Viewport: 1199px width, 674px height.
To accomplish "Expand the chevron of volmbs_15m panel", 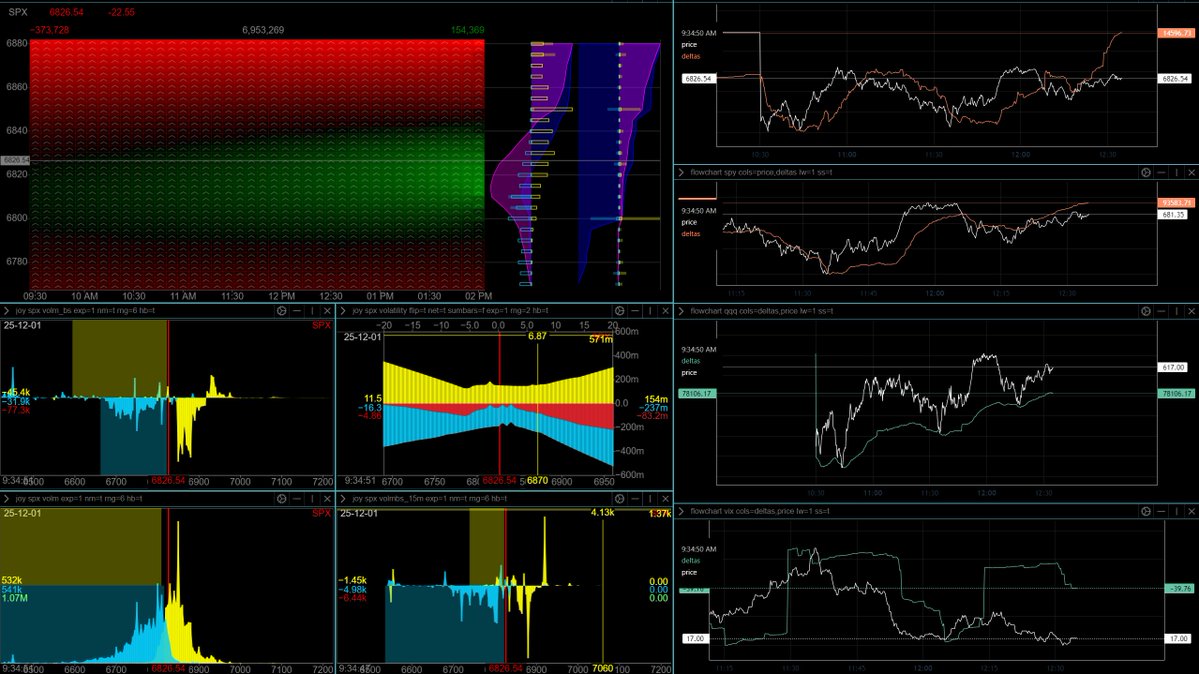I will pos(343,499).
